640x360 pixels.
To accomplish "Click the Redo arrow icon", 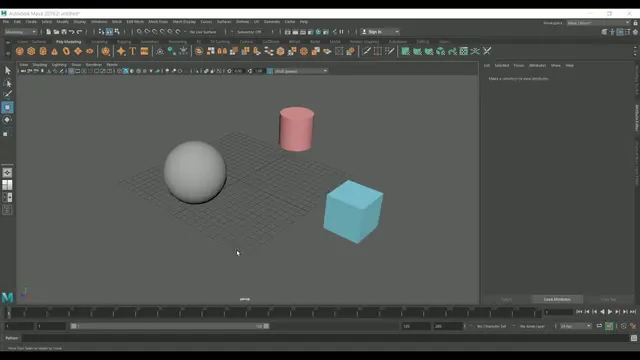I will 80,32.
